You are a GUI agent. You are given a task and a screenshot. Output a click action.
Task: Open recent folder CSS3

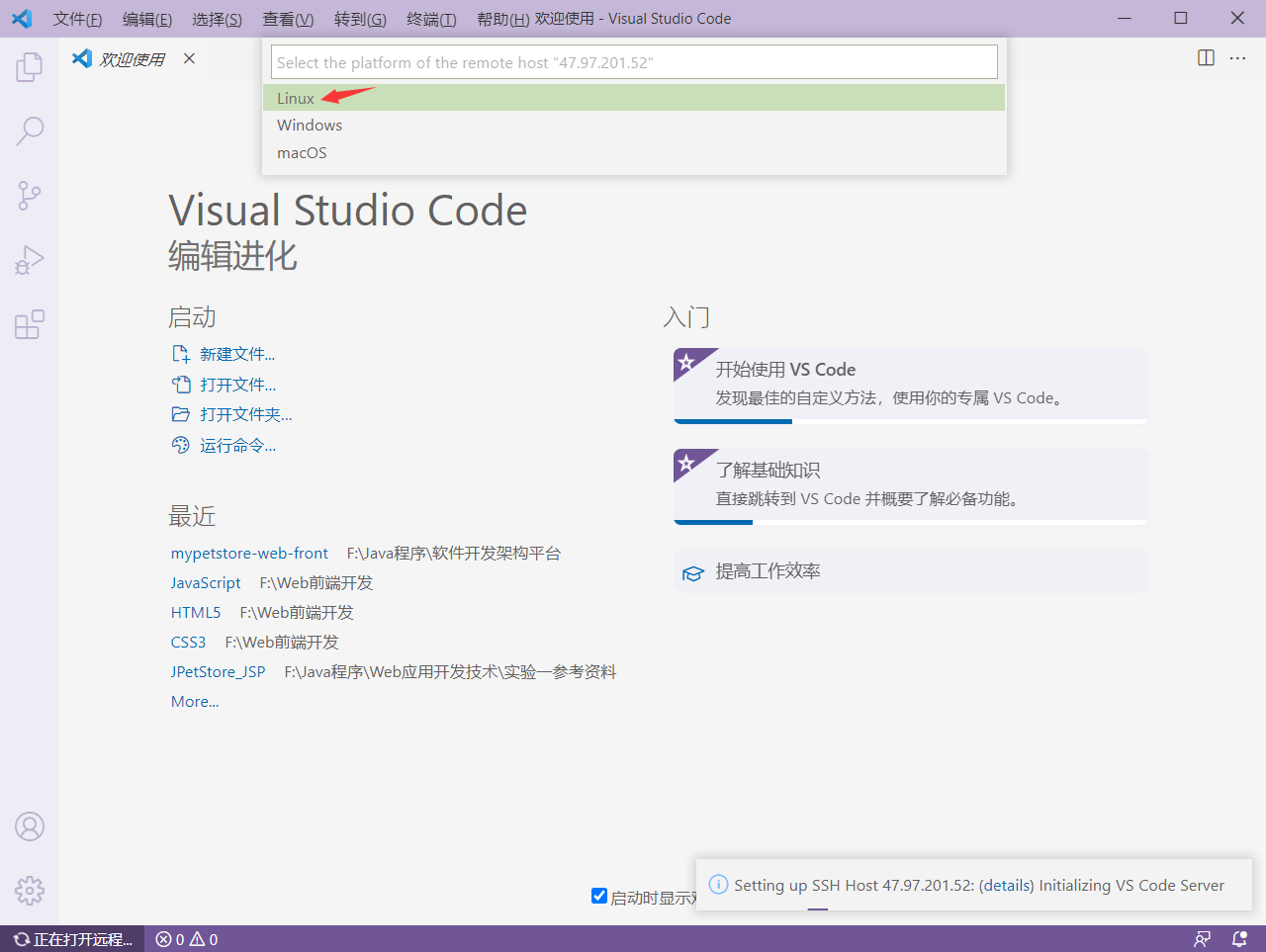click(188, 642)
